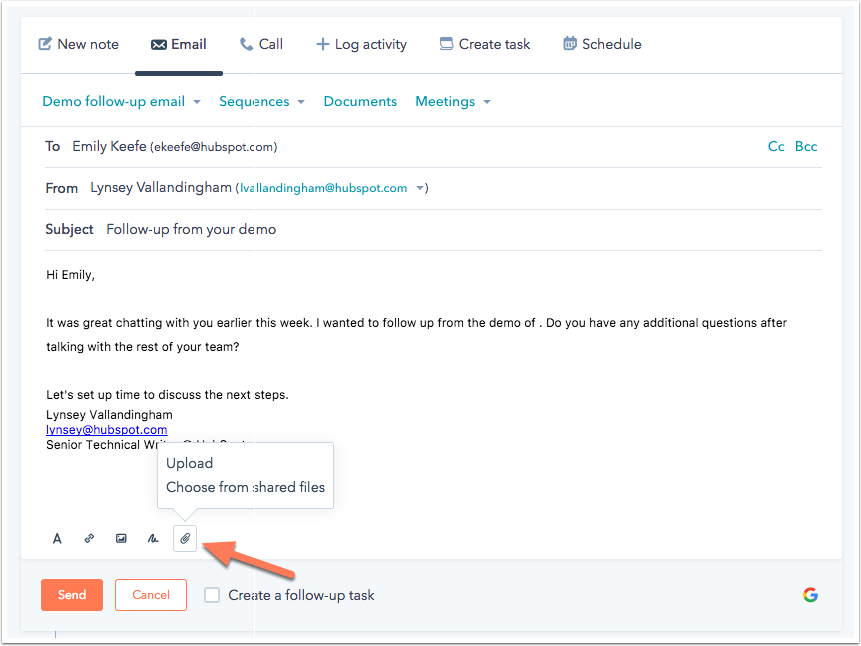Screen dimensions: 861x646
Task: Click the task icon beside Create task
Action: click(446, 44)
